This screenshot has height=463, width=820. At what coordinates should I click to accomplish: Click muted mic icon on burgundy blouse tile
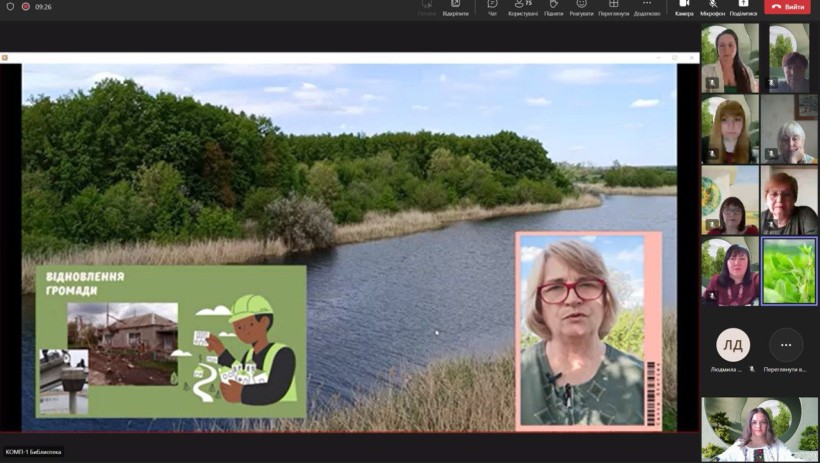pyautogui.click(x=712, y=295)
